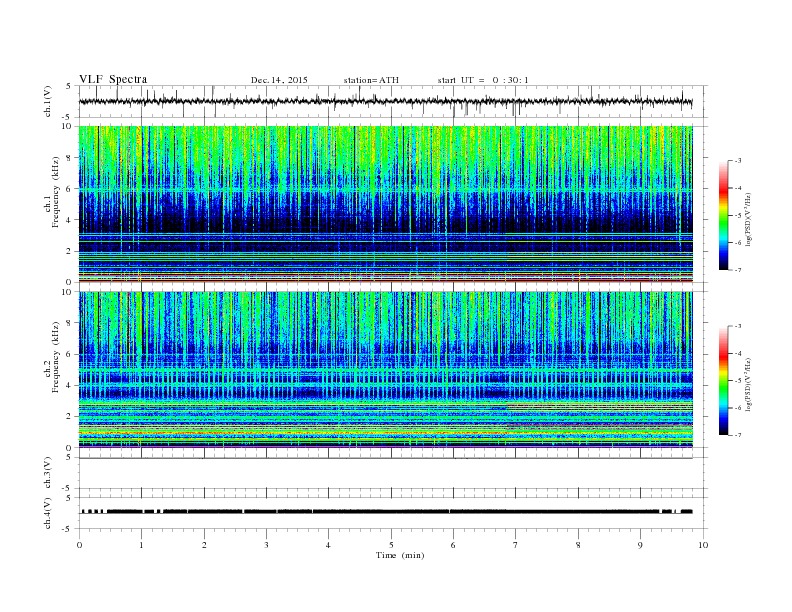
Task: Click the ch.1 voltage waveform trace
Action: pyautogui.click(x=385, y=101)
